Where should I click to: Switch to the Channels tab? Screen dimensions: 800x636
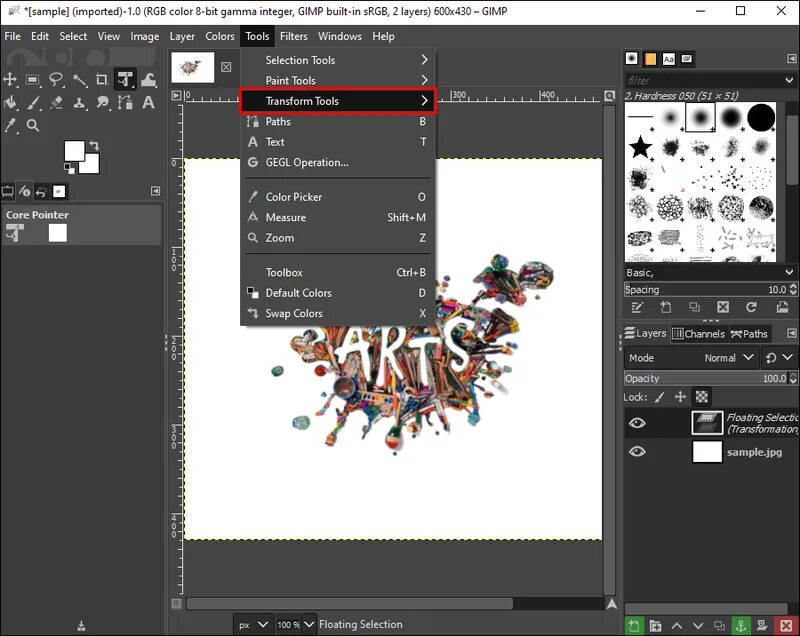pos(698,334)
